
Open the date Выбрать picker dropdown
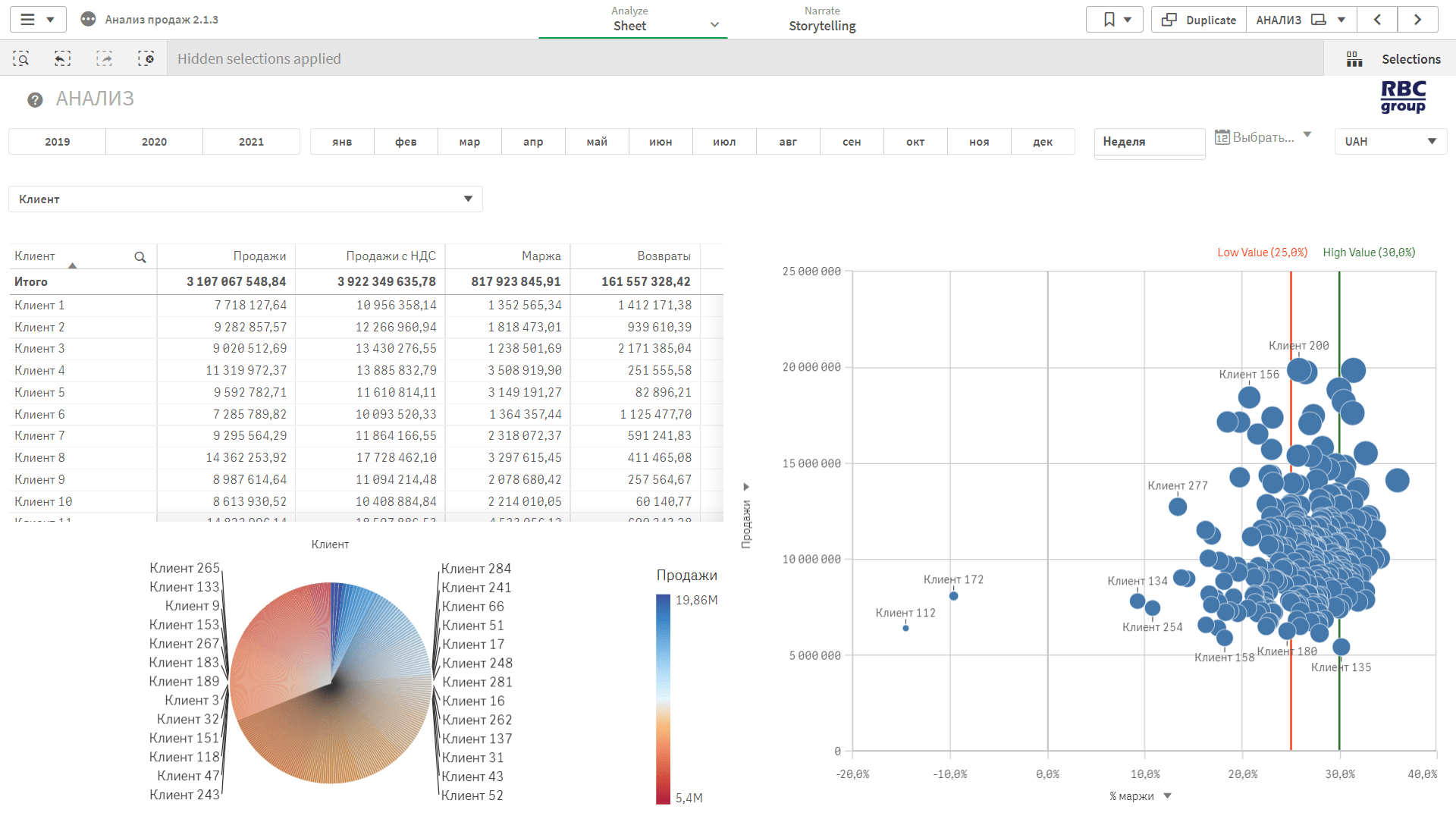(1263, 137)
